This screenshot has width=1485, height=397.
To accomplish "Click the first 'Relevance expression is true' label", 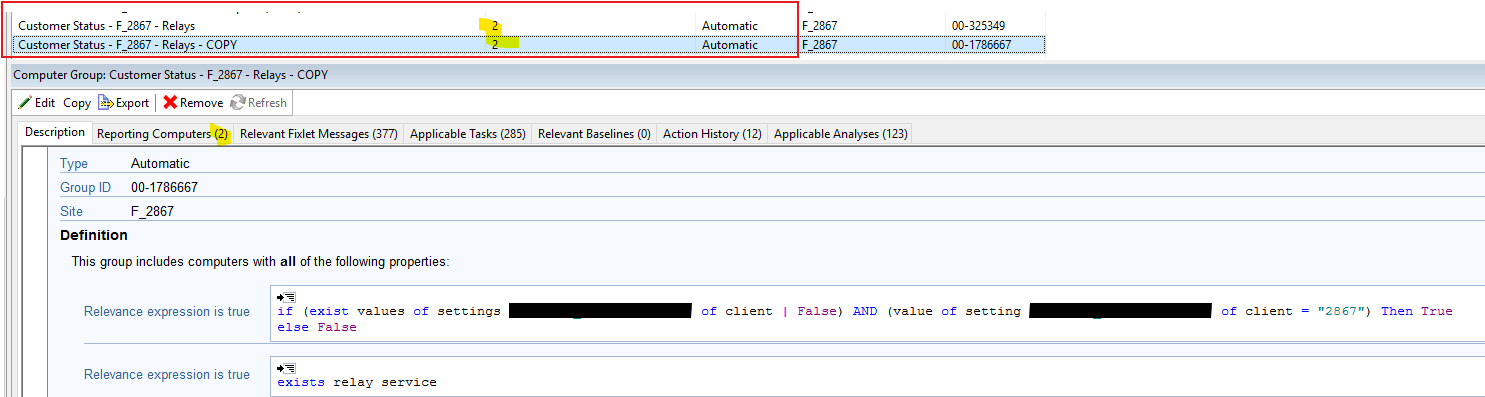I will tap(167, 312).
